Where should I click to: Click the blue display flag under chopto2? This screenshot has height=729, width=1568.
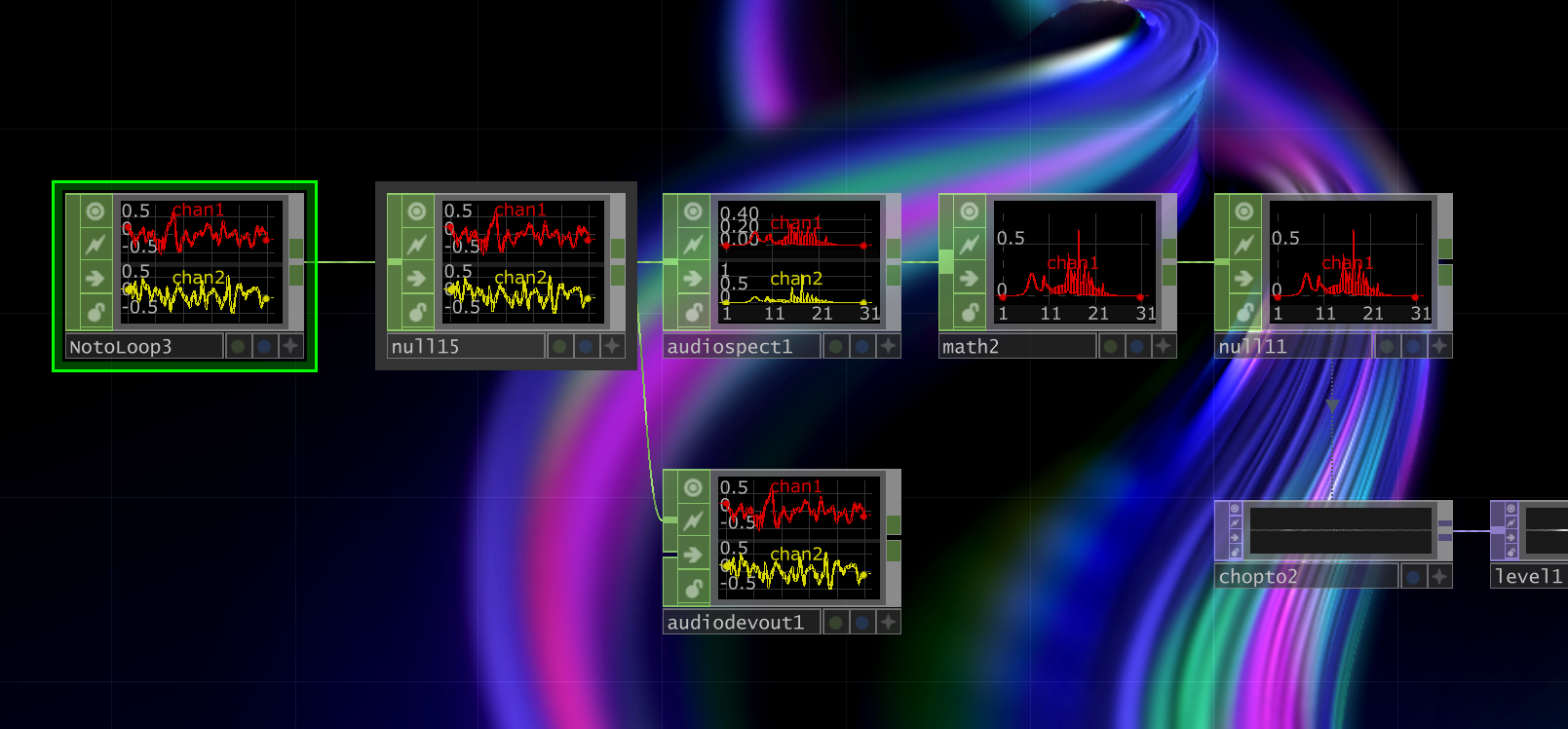(1413, 576)
